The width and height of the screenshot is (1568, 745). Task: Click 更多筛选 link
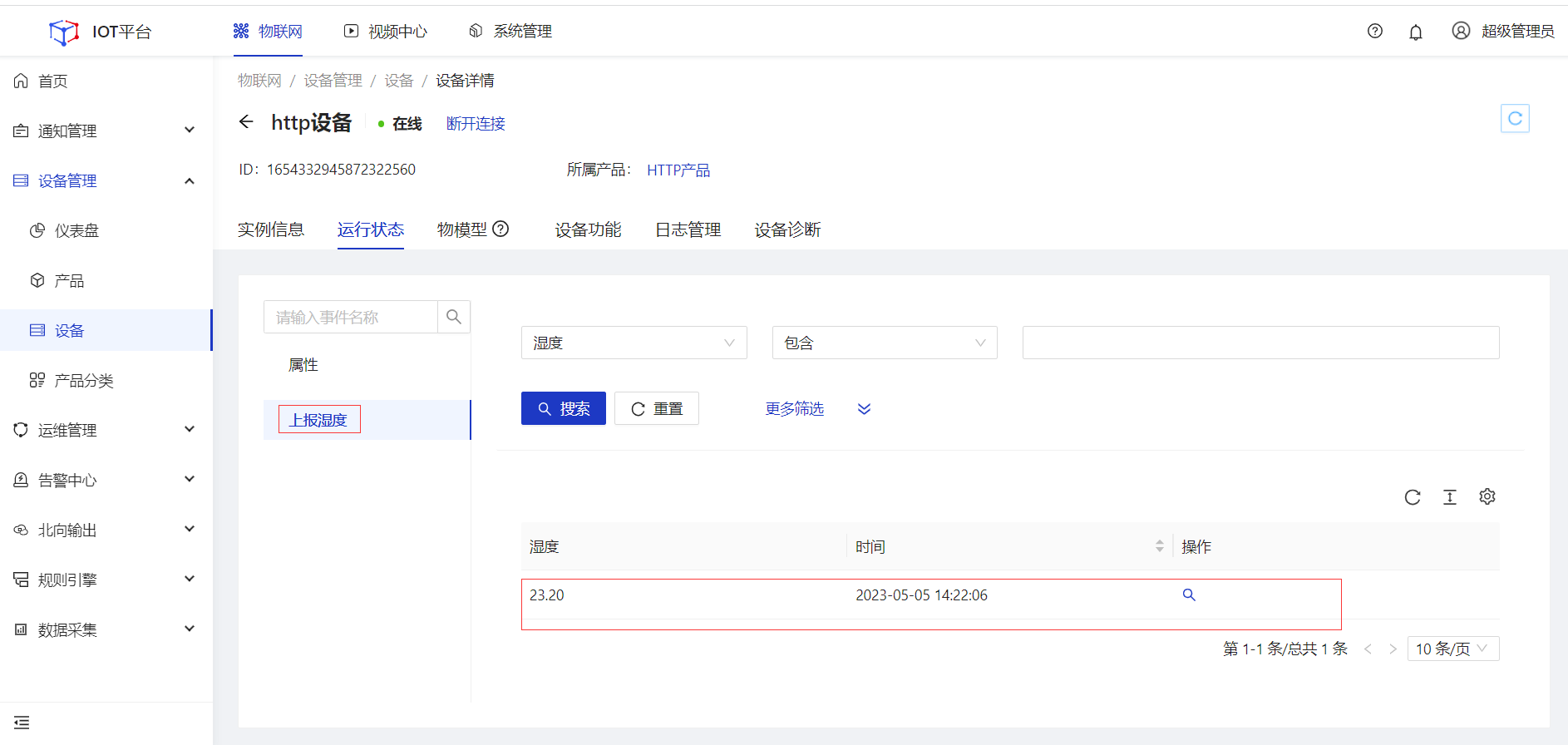point(795,409)
